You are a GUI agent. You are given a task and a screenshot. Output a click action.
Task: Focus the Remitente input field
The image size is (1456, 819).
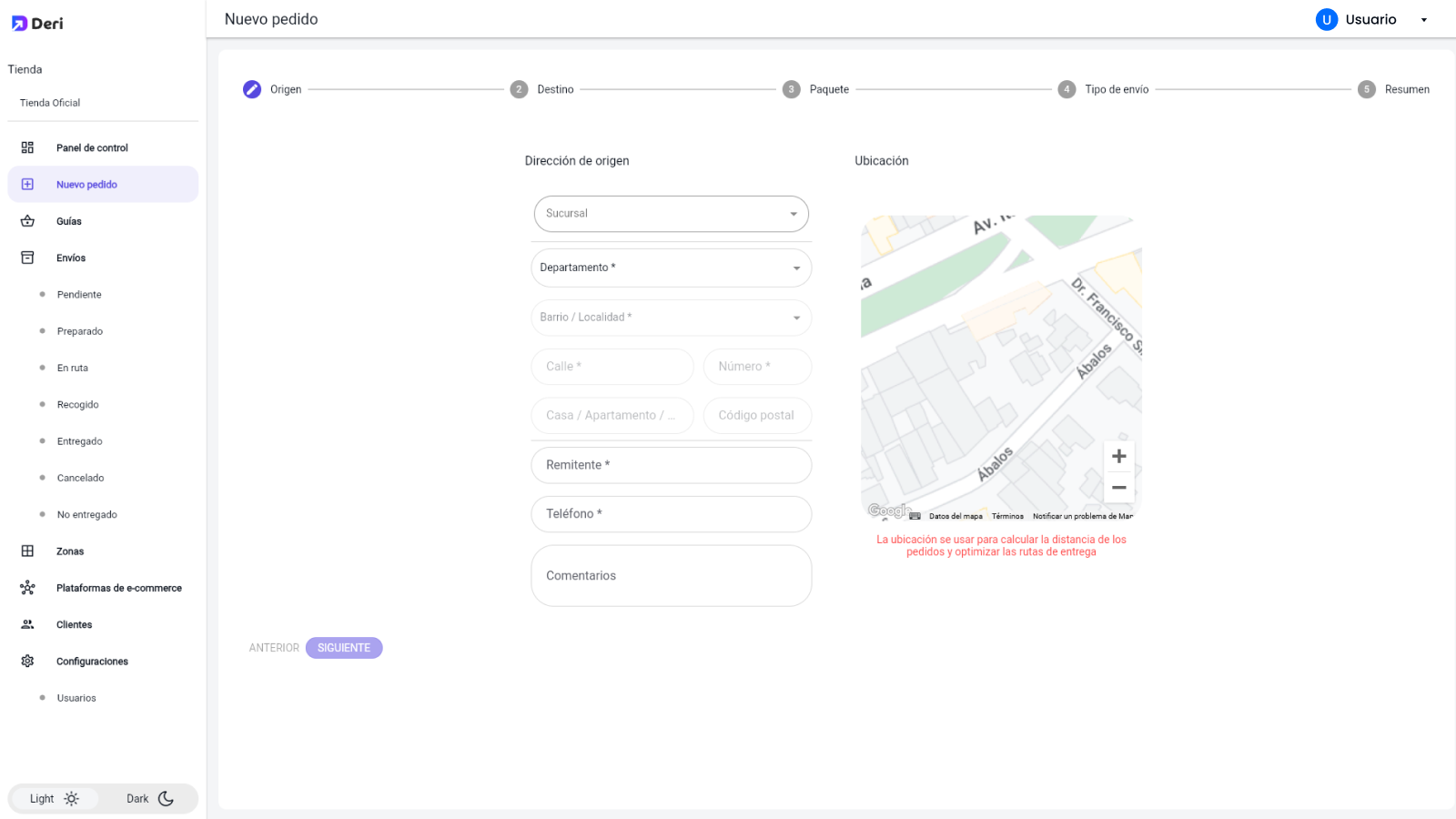pos(671,465)
